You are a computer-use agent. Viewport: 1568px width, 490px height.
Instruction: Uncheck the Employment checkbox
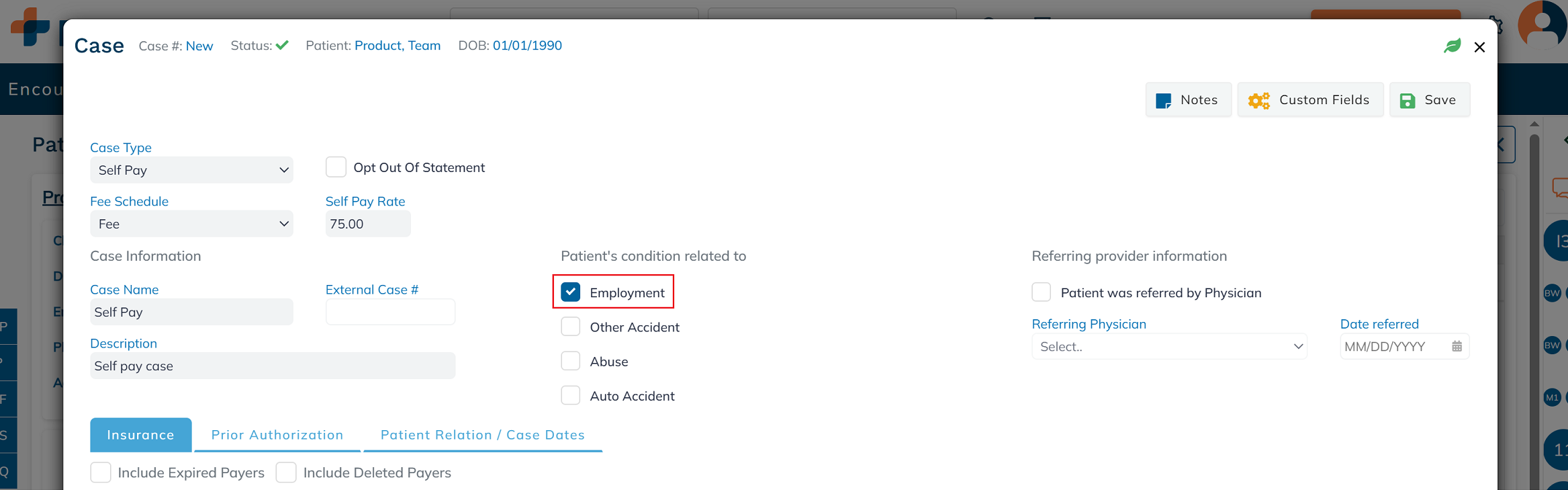click(571, 292)
